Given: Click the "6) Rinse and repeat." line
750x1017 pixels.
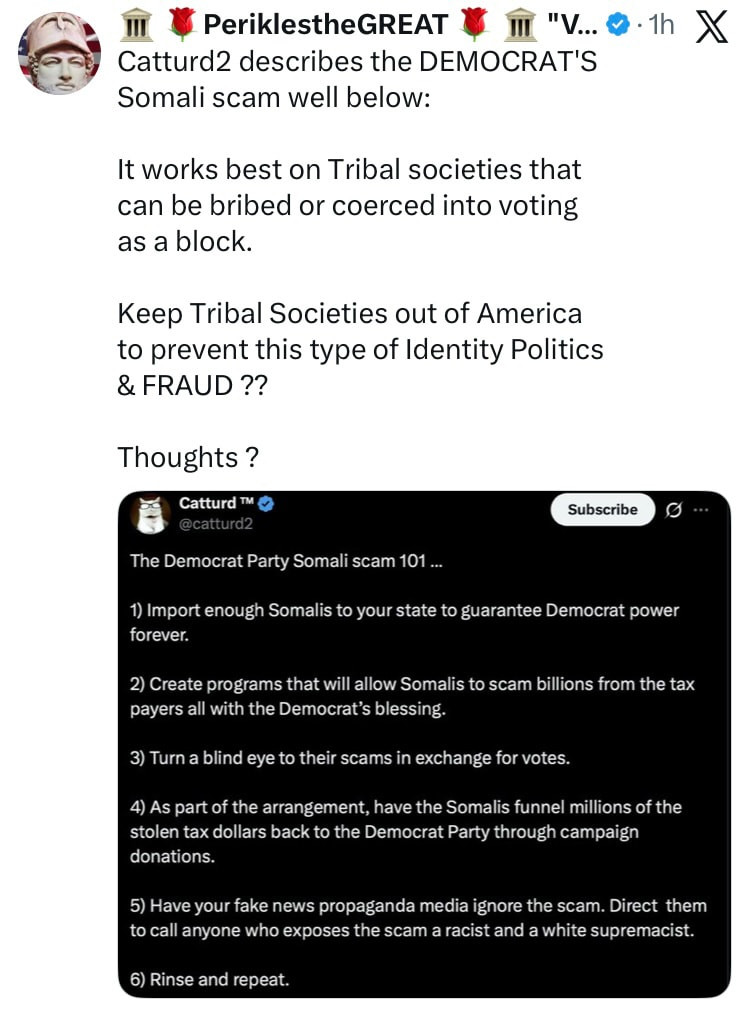Looking at the screenshot, I should [x=210, y=979].
